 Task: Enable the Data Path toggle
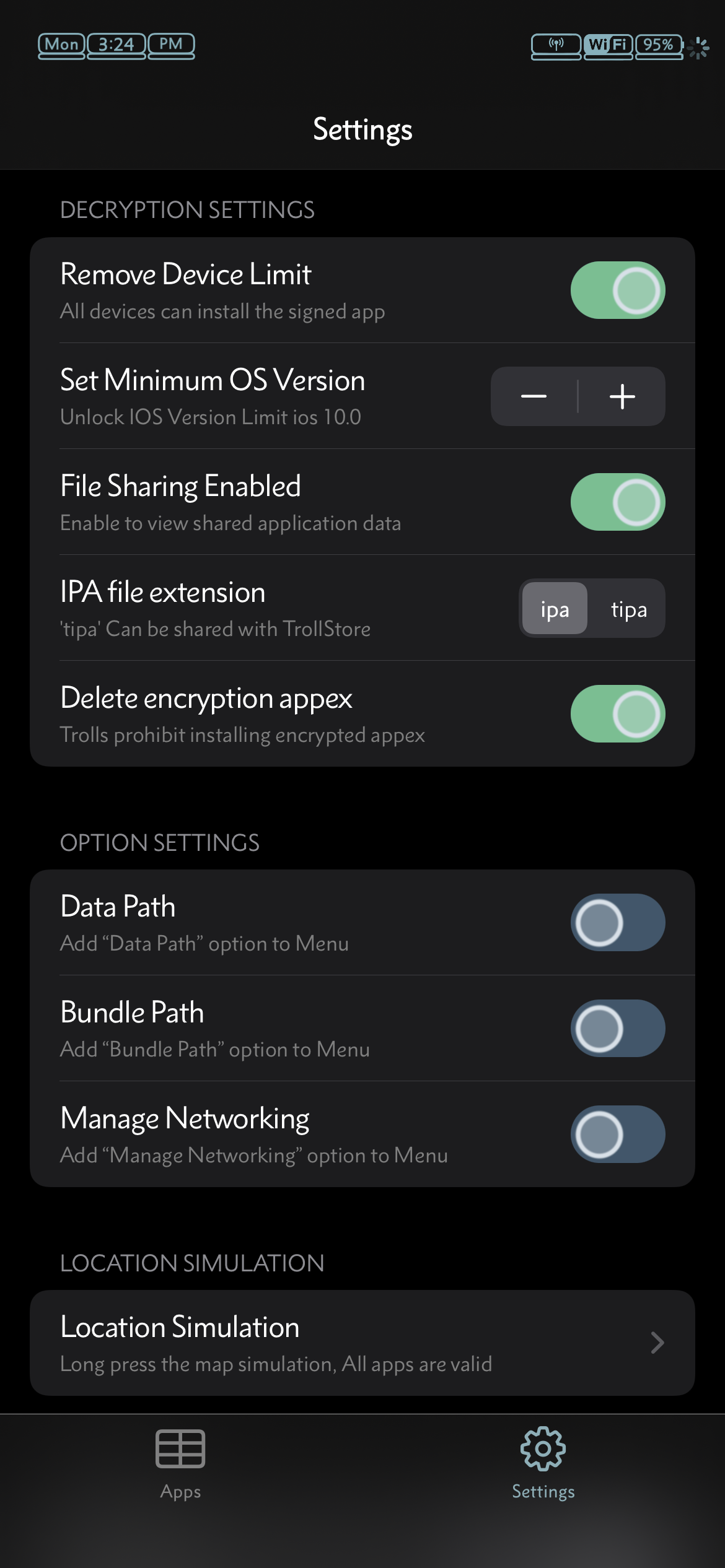pos(617,922)
